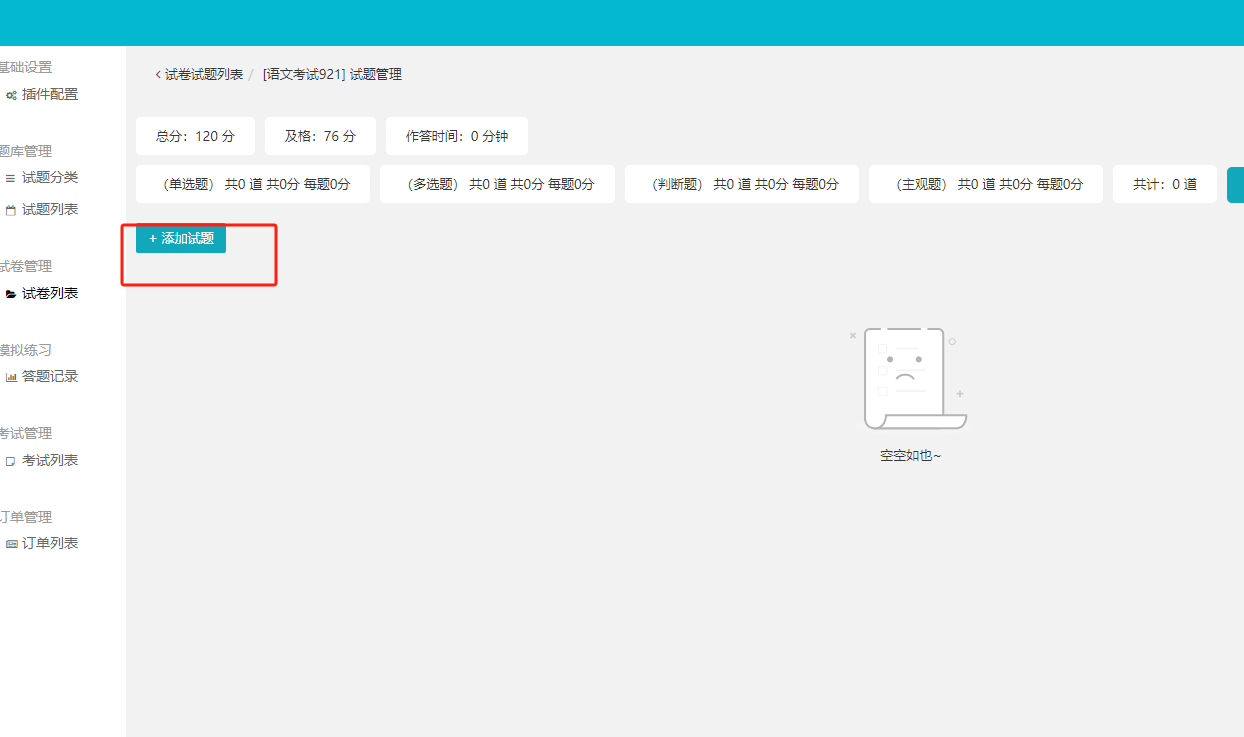
Task: Open 试题分类 in the sidebar
Action: [x=50, y=177]
